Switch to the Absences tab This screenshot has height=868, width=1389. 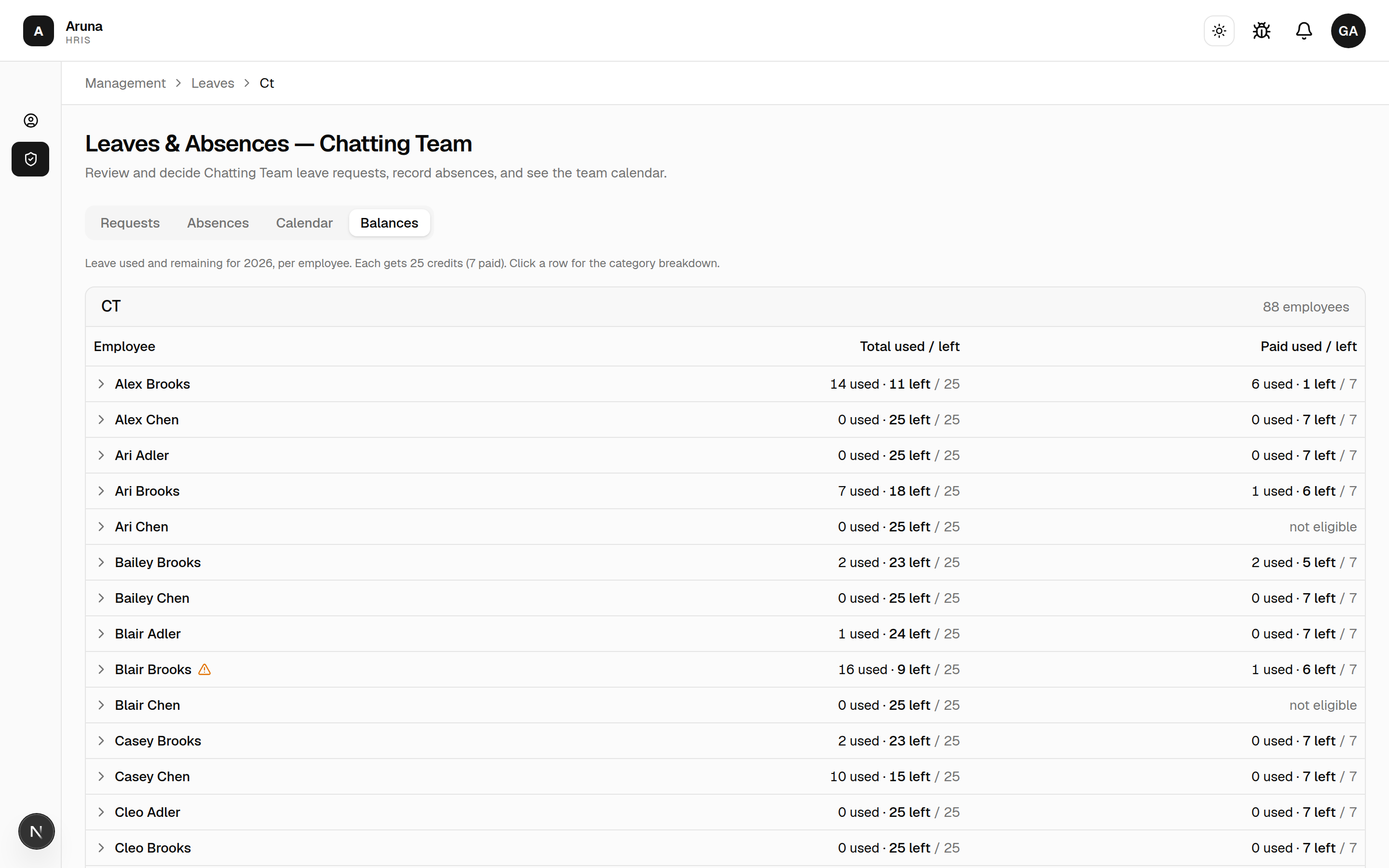tap(218, 223)
